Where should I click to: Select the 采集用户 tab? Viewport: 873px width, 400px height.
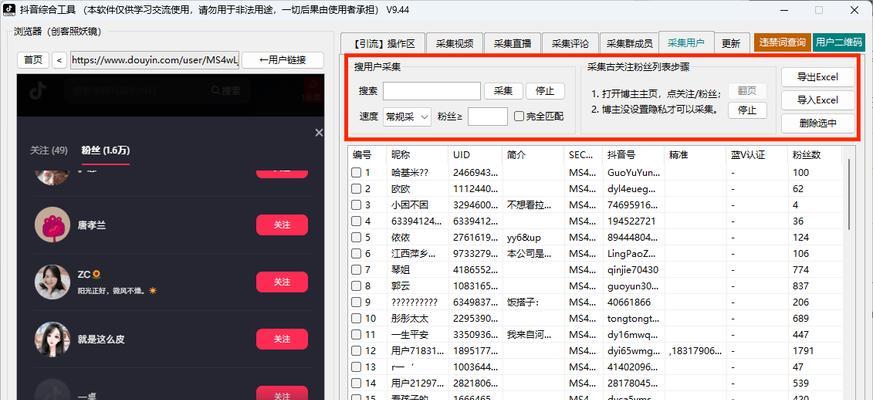(x=686, y=42)
